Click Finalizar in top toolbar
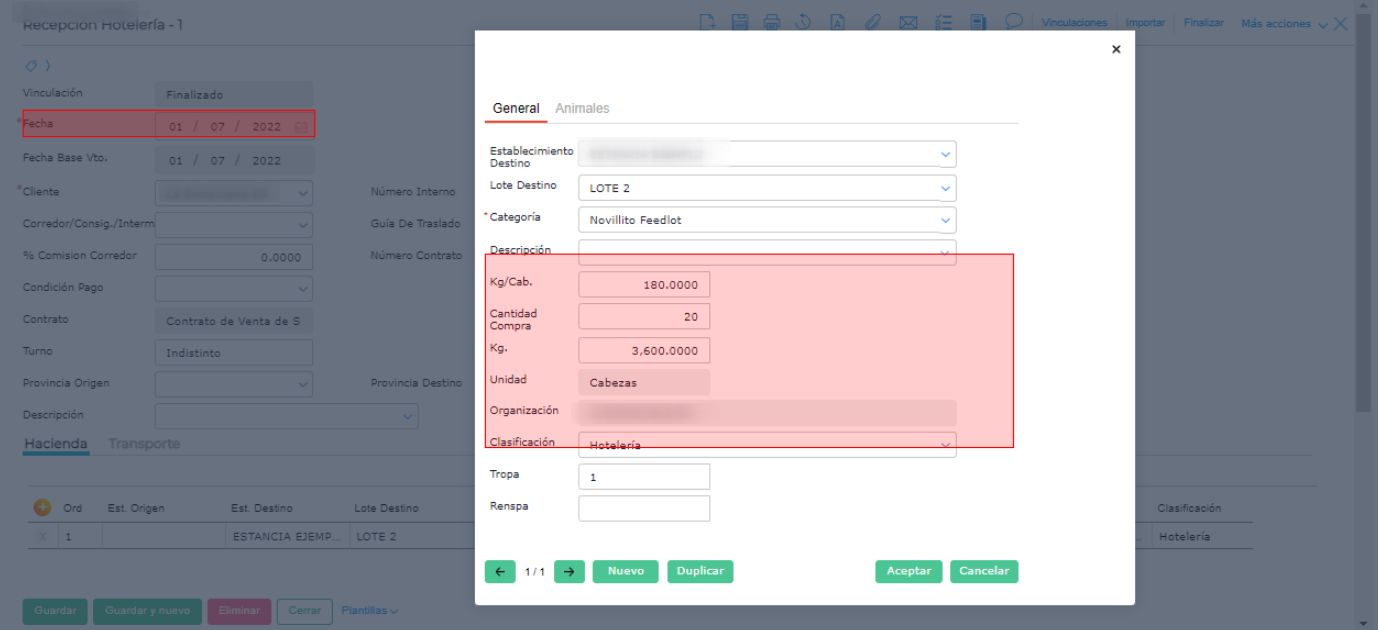 coord(1203,22)
